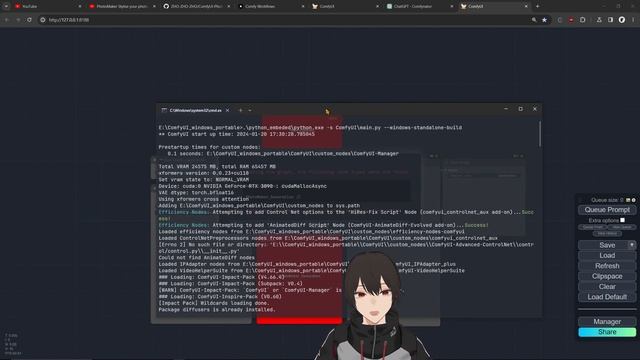Click the zoom magnifier icon in address bar
The width and height of the screenshot is (640, 360).
(534, 20)
